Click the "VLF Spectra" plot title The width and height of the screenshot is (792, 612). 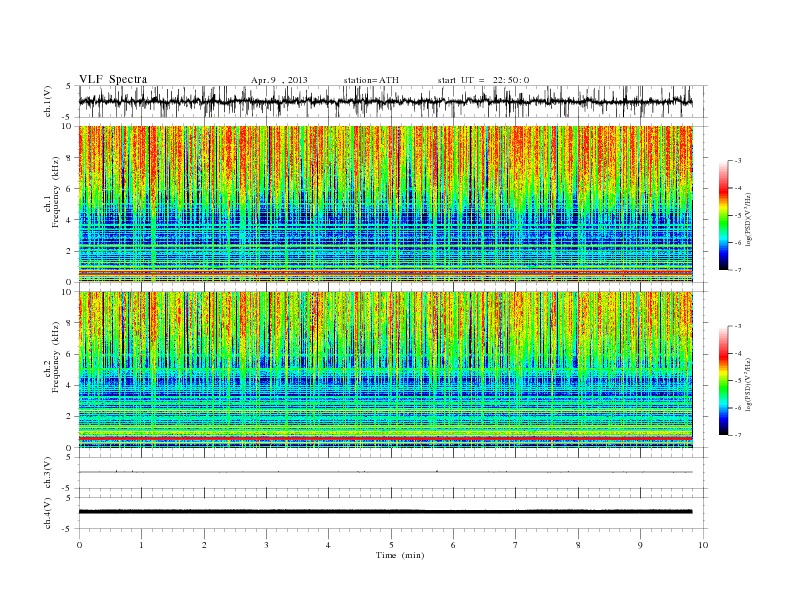(113, 79)
